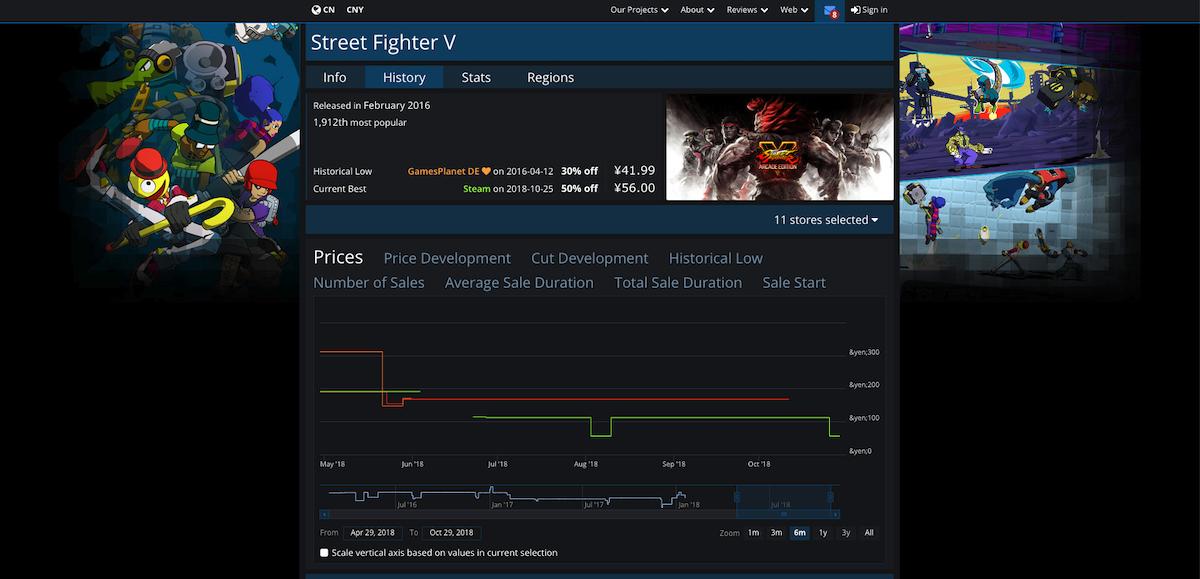Viewport: 1200px width, 579px height.
Task: Click the CN globe icon
Action: click(x=315, y=9)
